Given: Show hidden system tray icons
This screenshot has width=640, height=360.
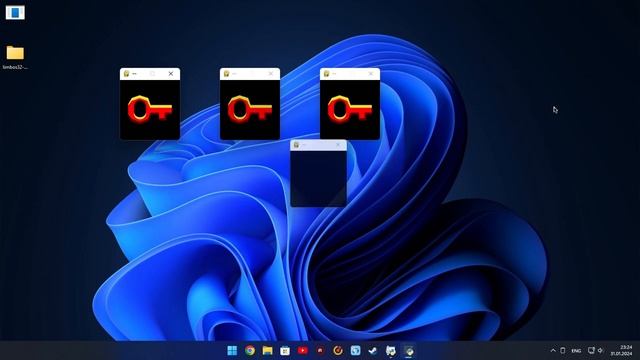Looking at the screenshot, I should tap(553, 350).
